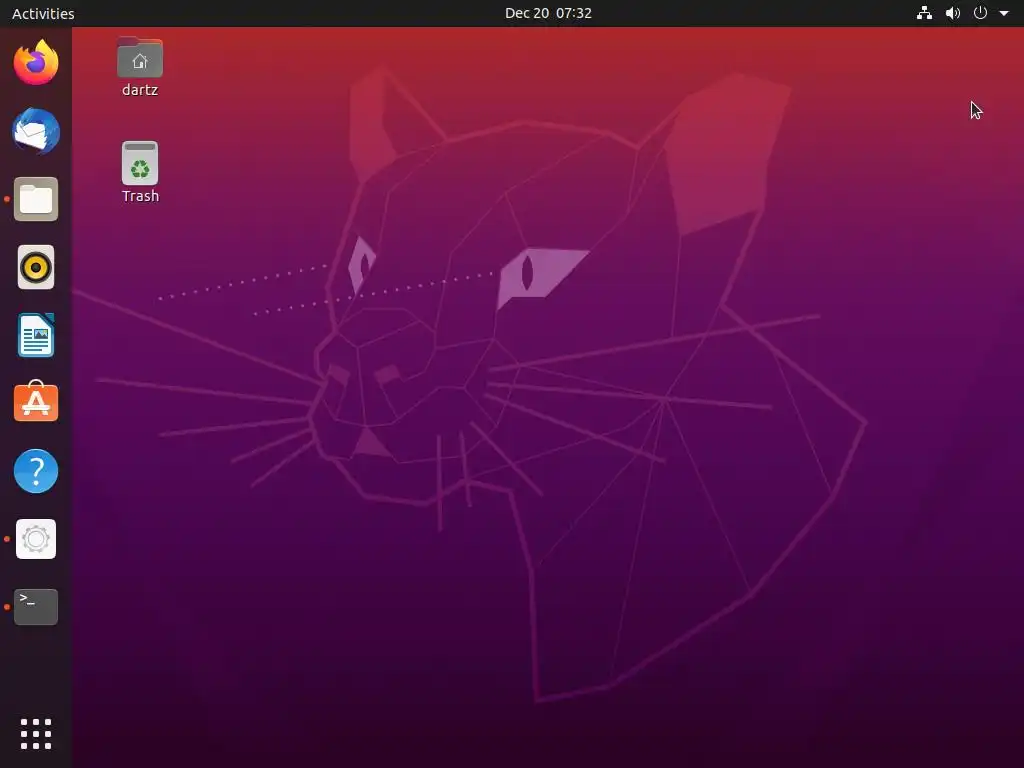Open the Terminal from the dock

(x=36, y=607)
